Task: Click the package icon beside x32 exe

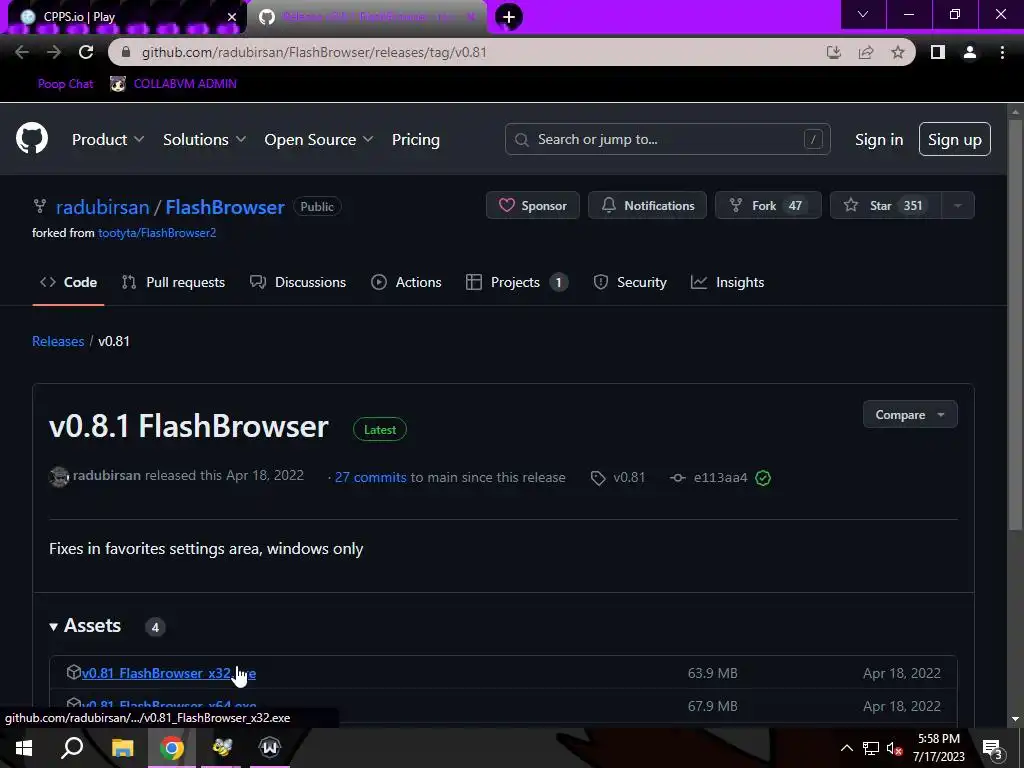Action: click(x=74, y=672)
